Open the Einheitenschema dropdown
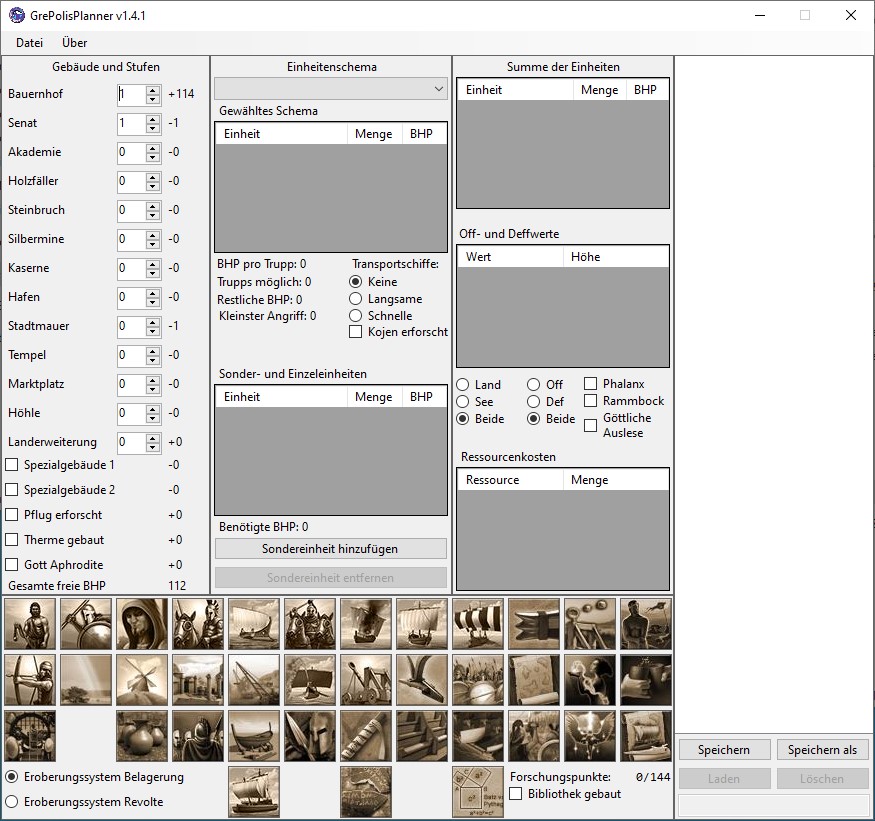Viewport: 875px width, 821px height. [438, 88]
